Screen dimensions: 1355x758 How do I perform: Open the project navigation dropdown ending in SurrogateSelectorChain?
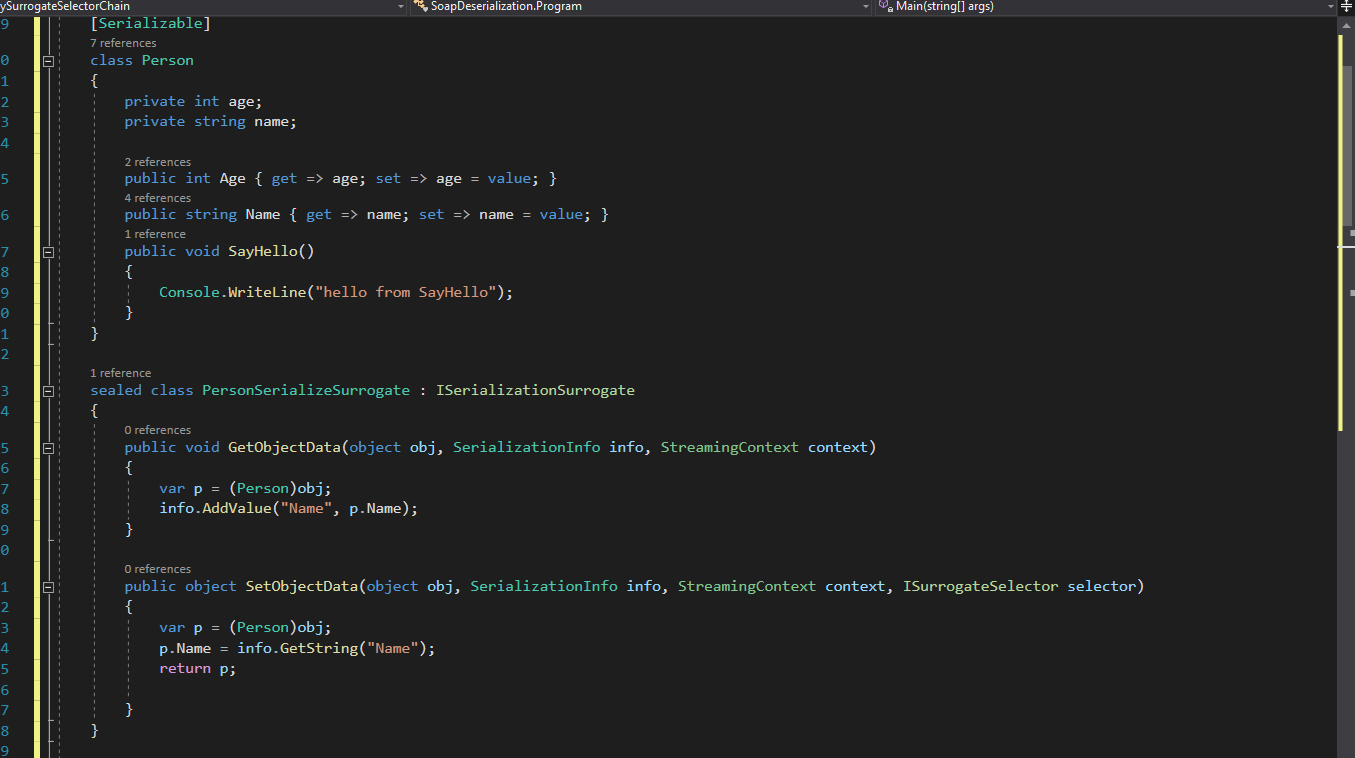203,6
